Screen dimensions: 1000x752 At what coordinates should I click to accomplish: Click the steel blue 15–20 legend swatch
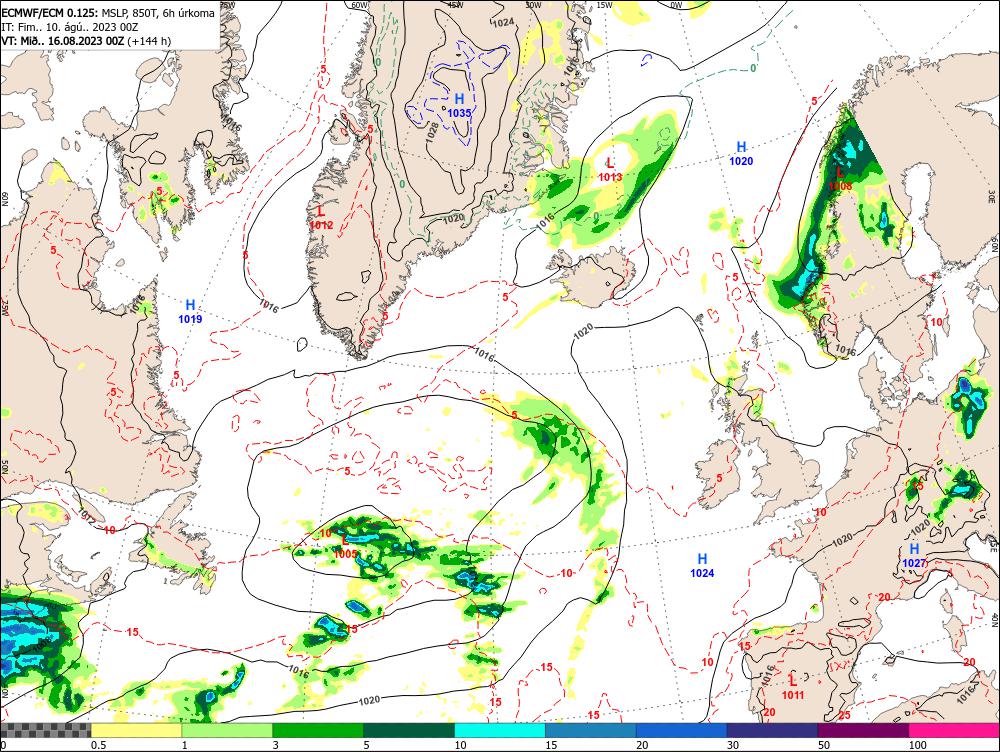(591, 730)
